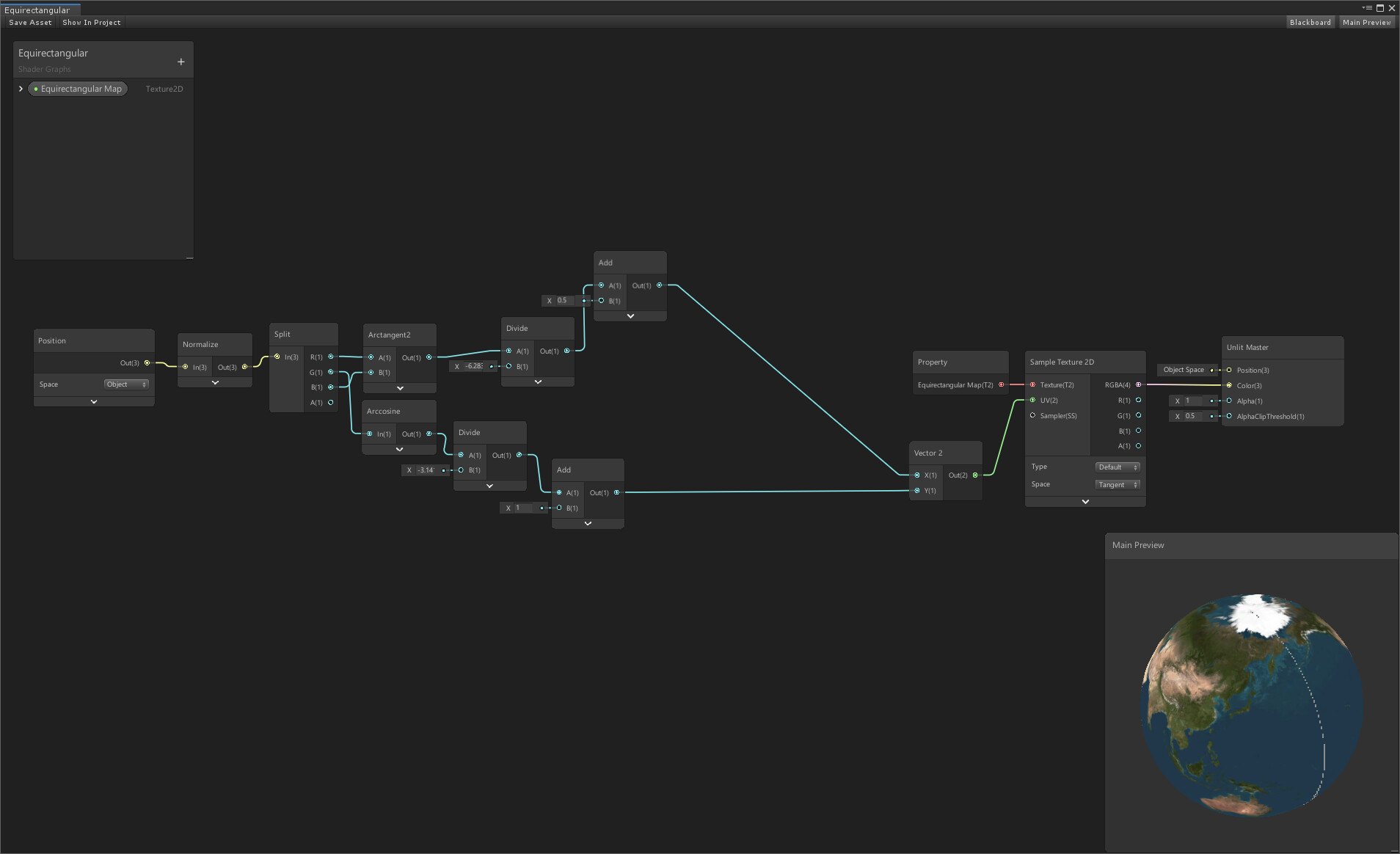1400x854 pixels.
Task: Click the Texture(T2) input port on Sample Texture 2D
Action: tap(1032, 384)
